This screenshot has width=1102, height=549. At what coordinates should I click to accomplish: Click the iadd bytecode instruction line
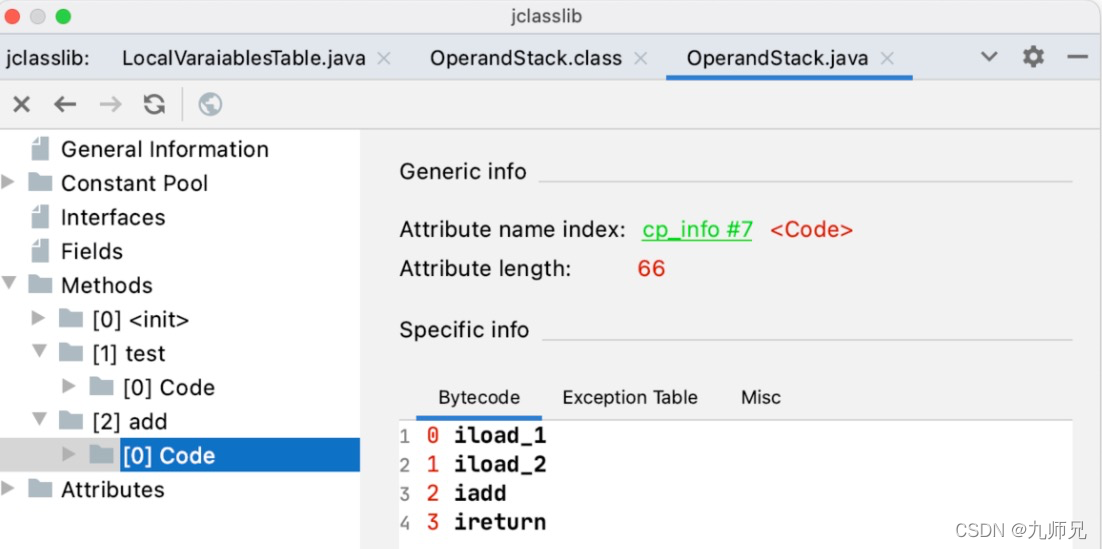(x=480, y=493)
